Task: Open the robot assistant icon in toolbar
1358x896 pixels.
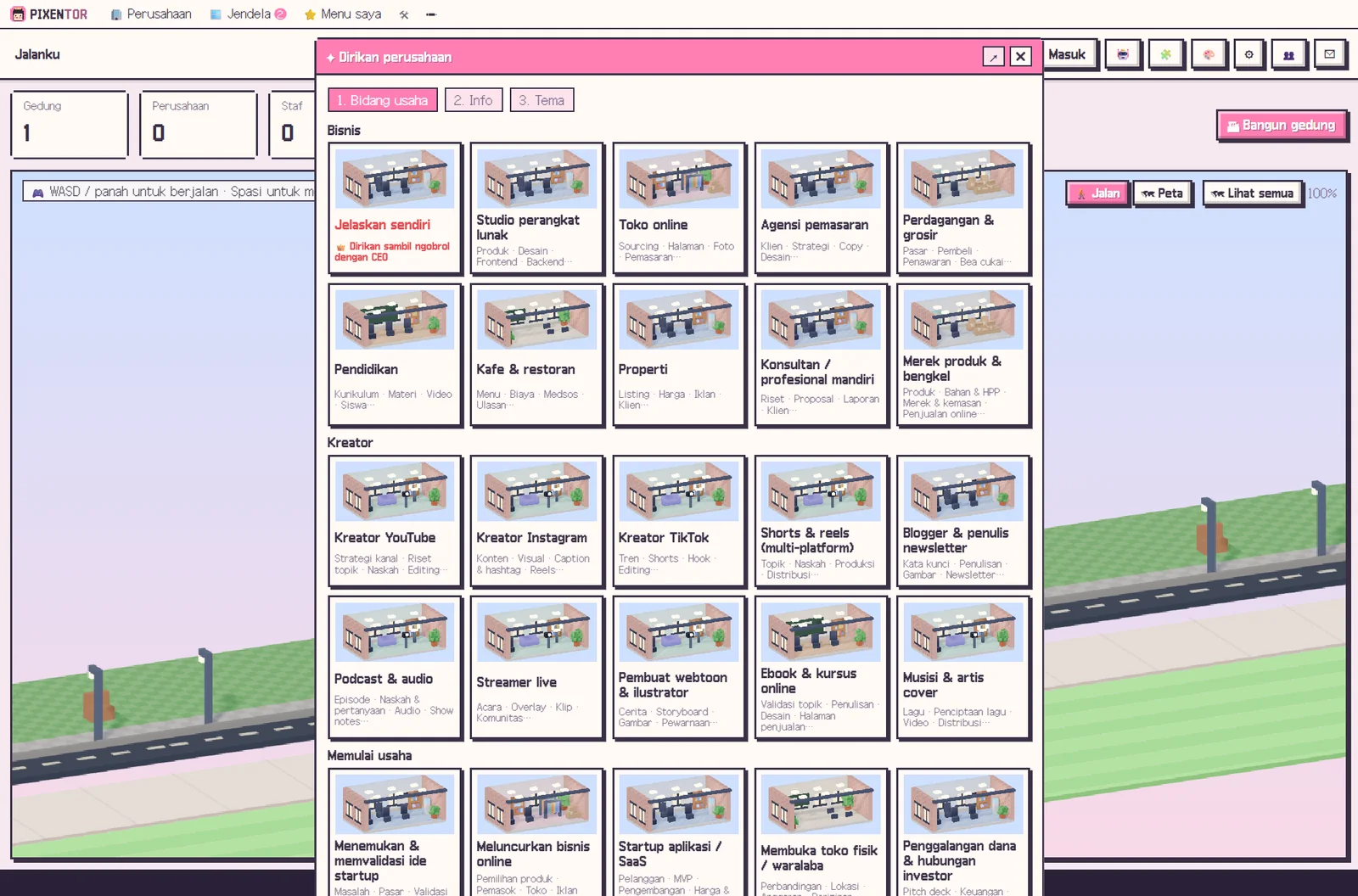Action: point(1123,54)
